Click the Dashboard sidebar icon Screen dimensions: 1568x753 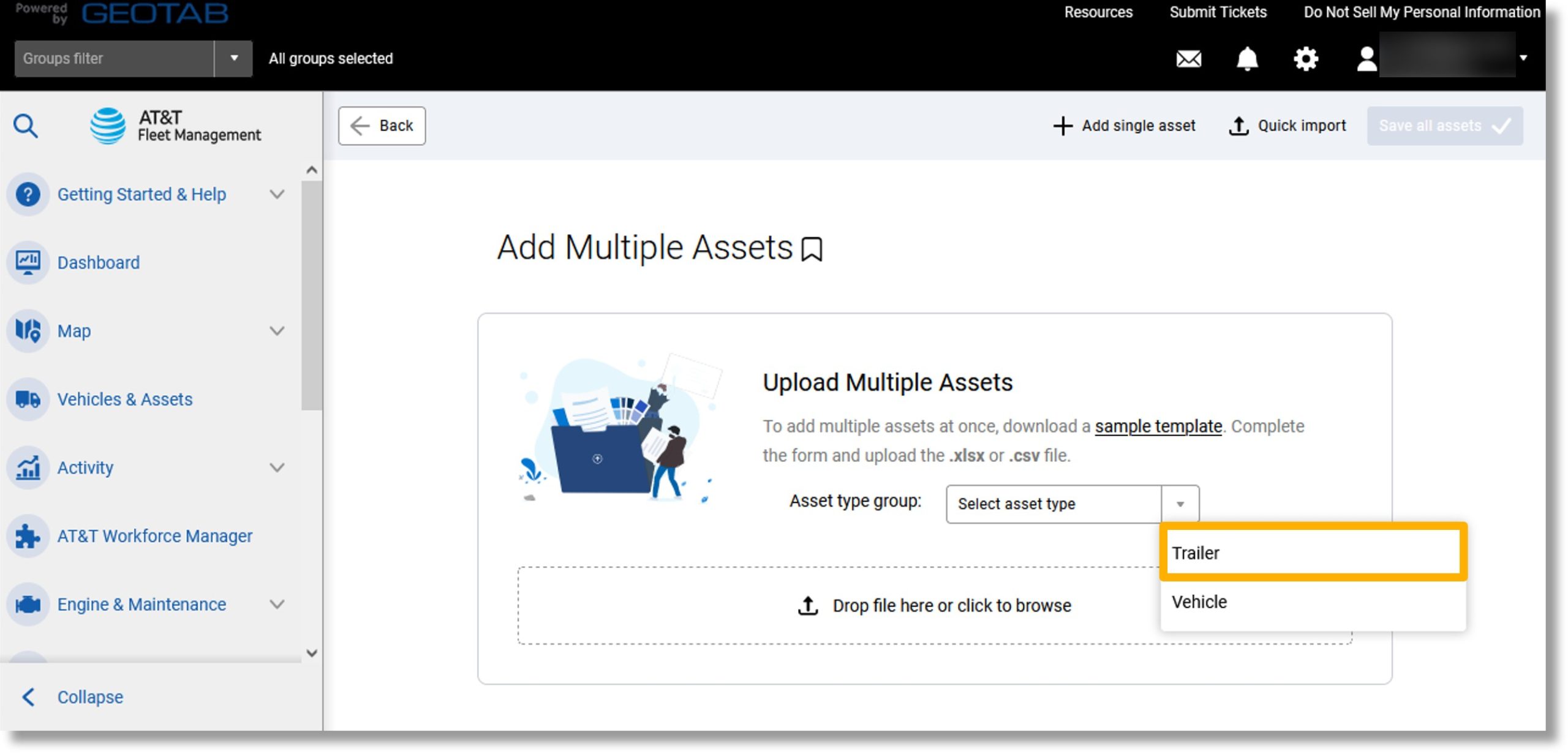[27, 261]
